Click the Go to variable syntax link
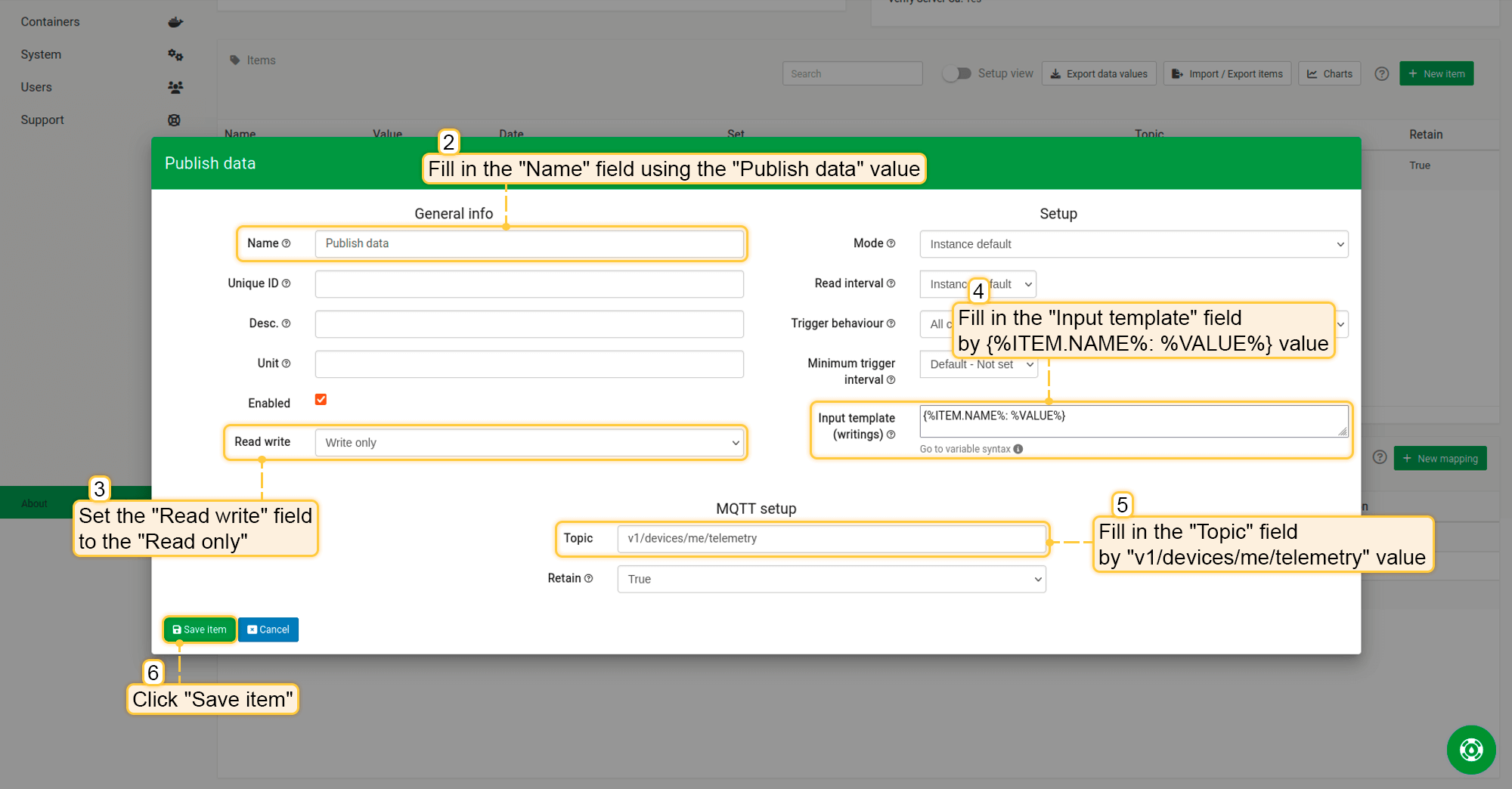The image size is (1512, 789). pyautogui.click(x=965, y=449)
